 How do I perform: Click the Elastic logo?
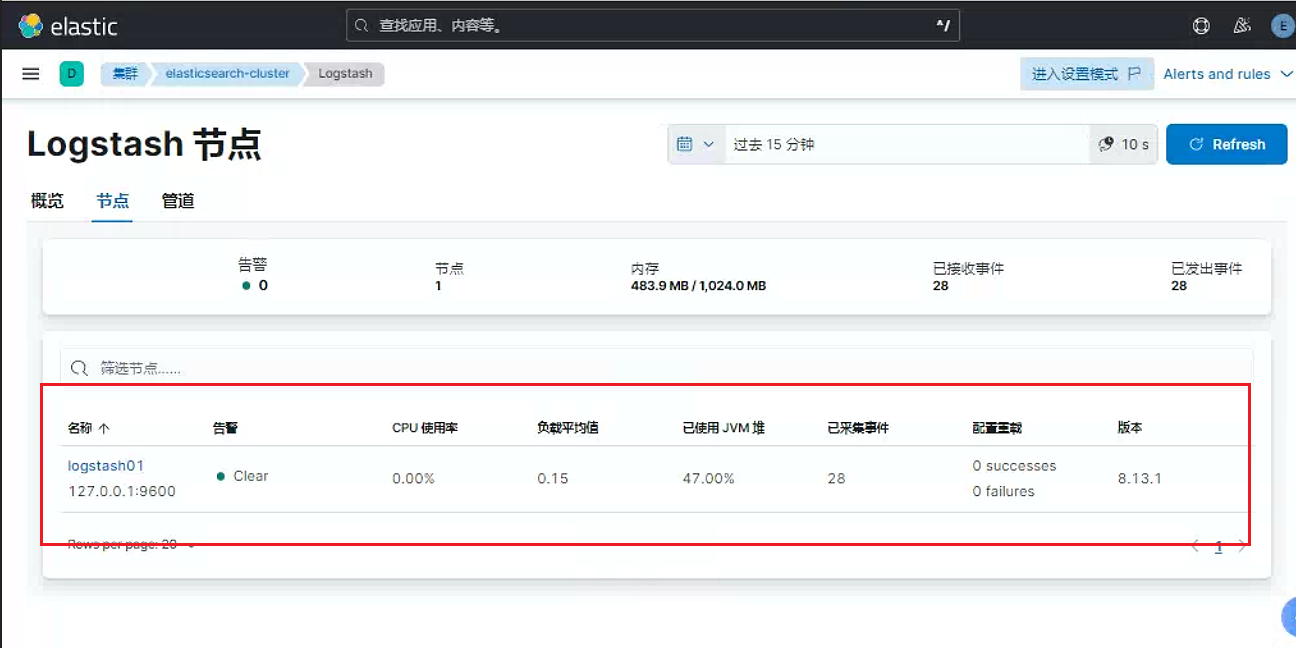[x=68, y=26]
